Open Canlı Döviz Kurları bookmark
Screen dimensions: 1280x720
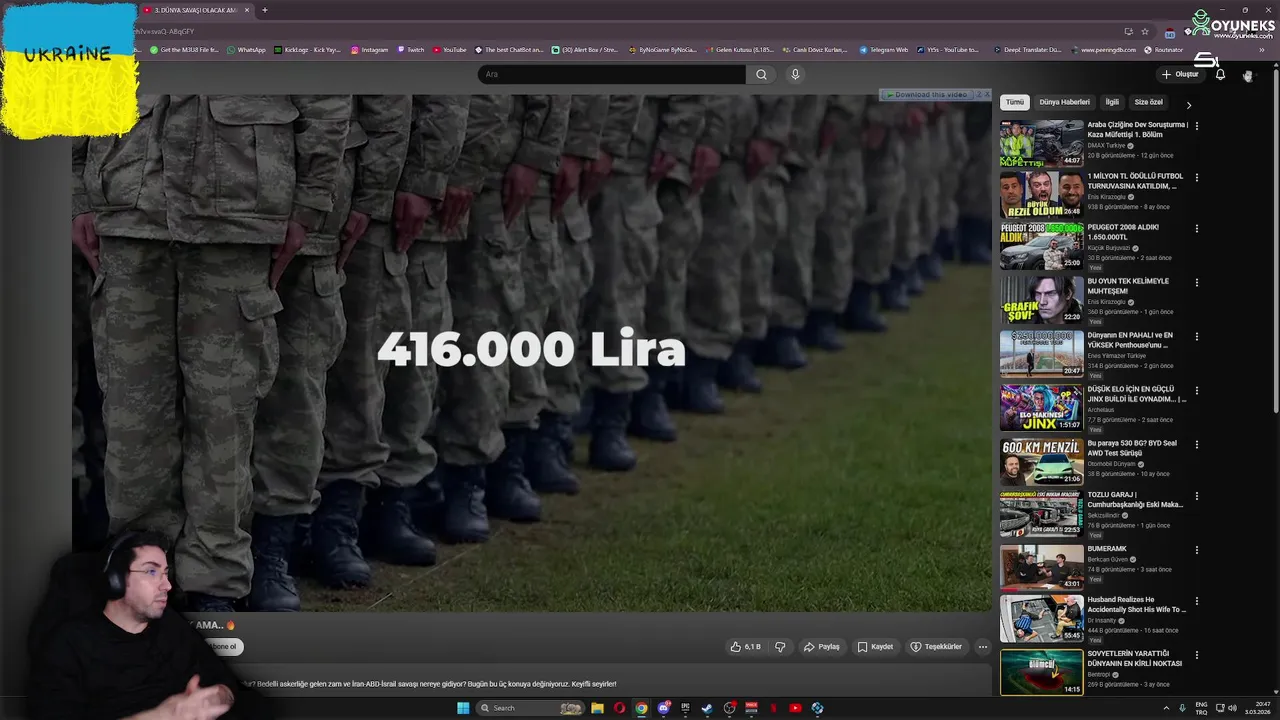pos(815,50)
